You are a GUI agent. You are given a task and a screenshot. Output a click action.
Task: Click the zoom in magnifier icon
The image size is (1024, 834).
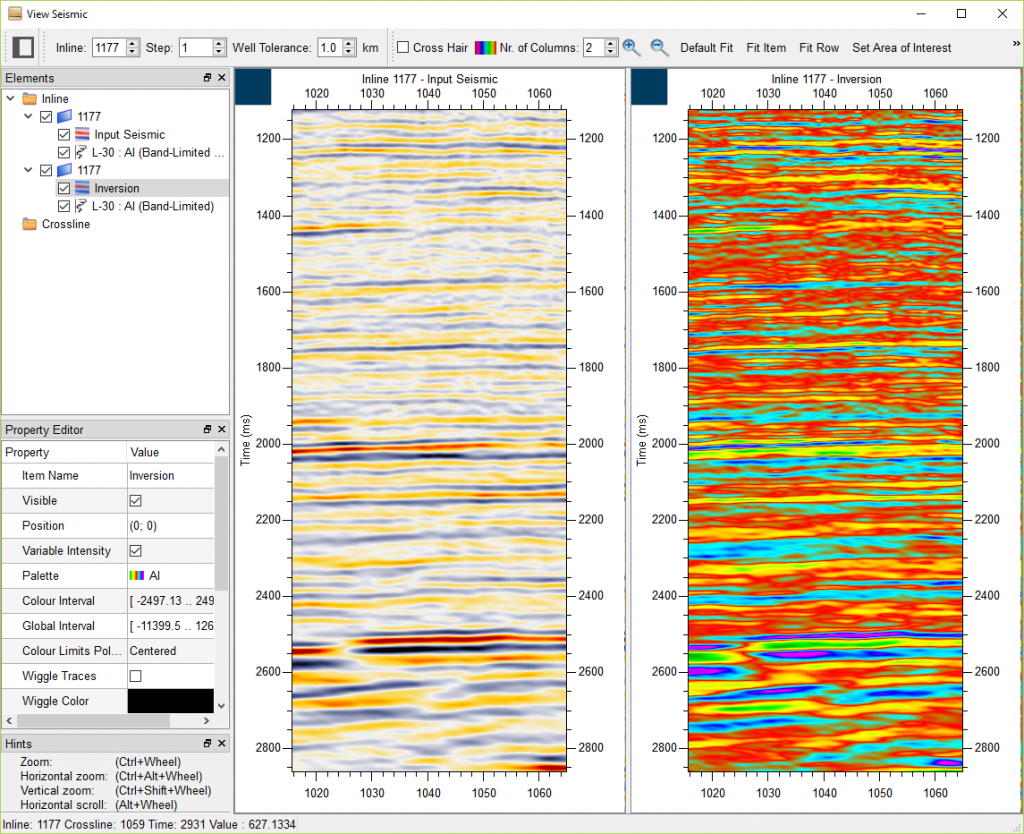(631, 47)
